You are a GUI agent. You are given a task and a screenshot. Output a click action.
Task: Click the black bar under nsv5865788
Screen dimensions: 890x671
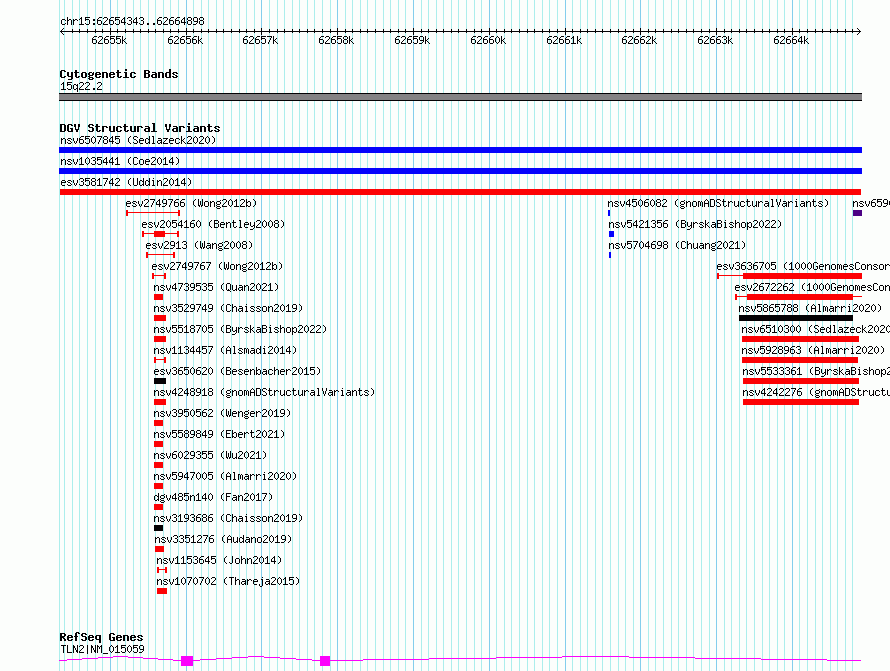pyautogui.click(x=796, y=318)
